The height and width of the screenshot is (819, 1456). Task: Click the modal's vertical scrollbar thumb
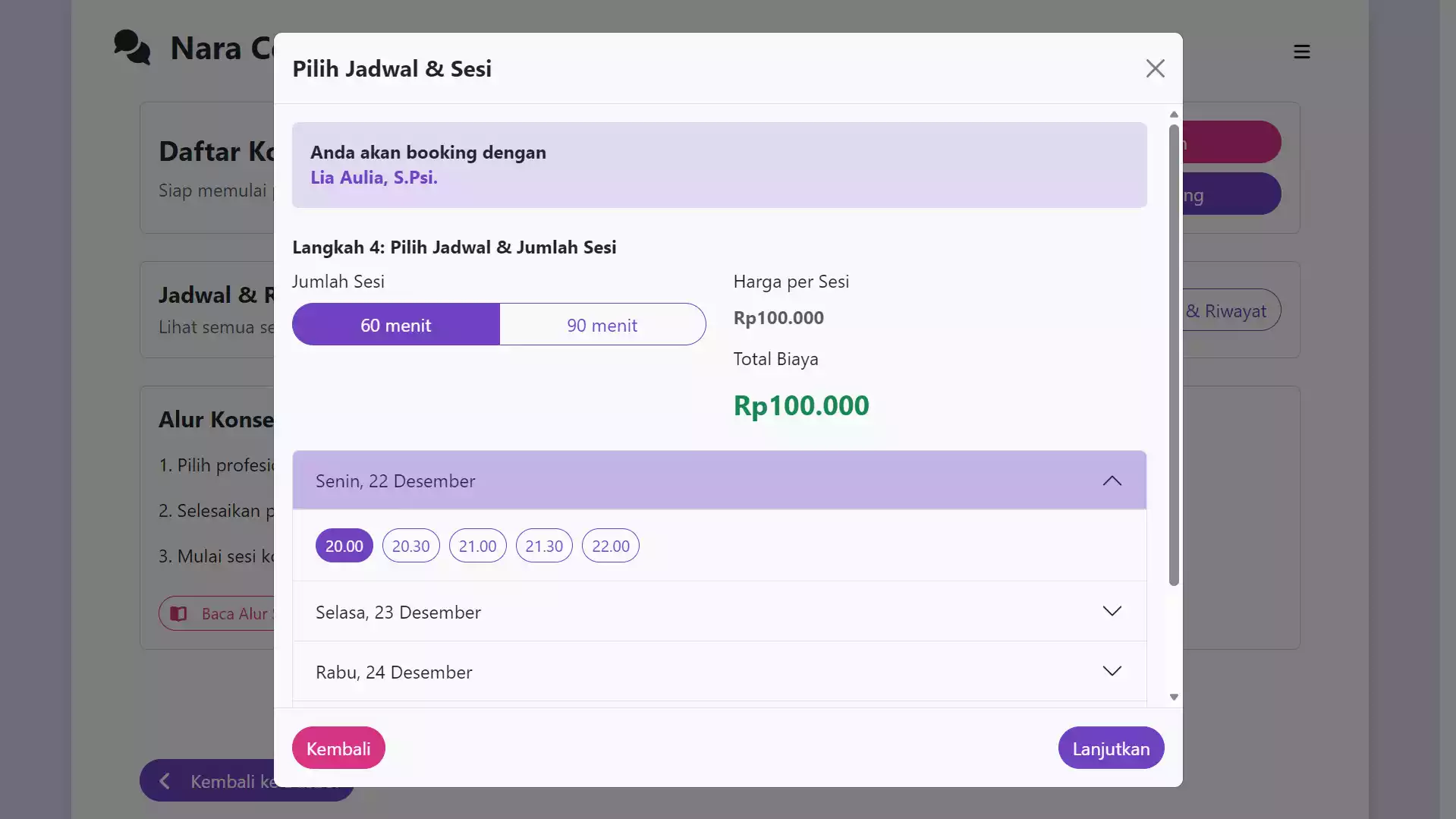1174,357
